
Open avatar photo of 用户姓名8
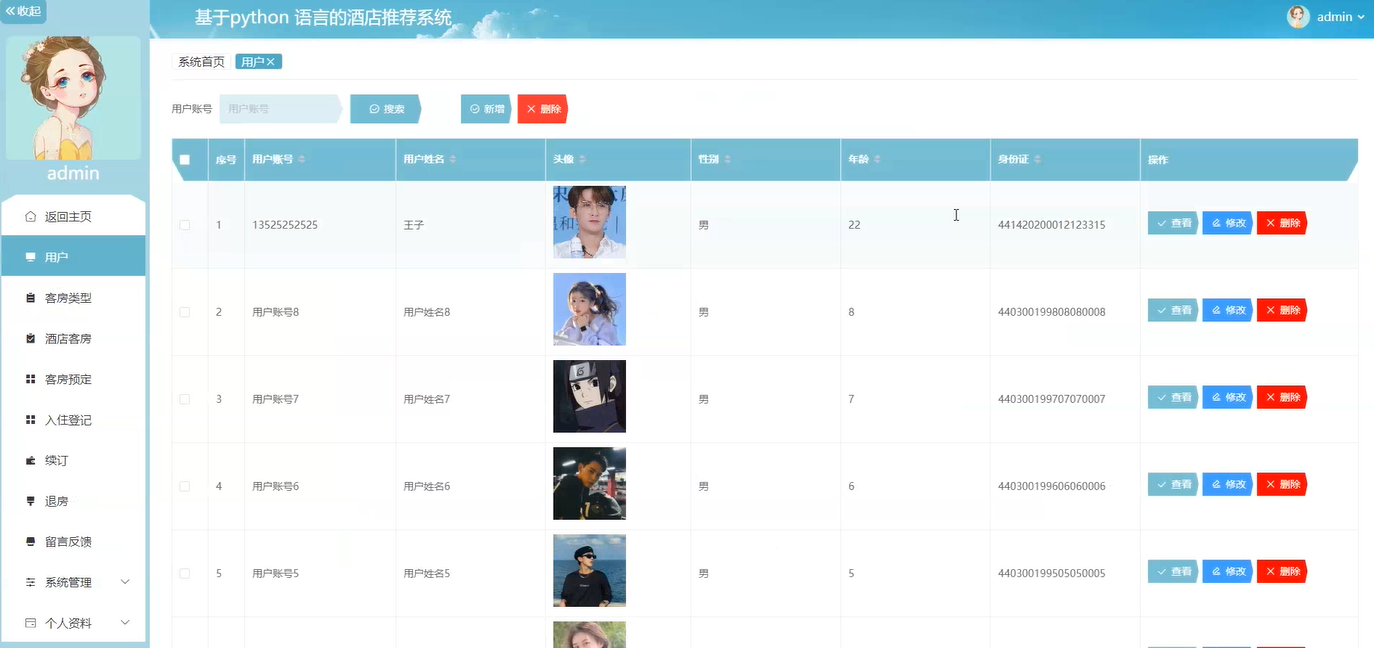[x=589, y=309]
